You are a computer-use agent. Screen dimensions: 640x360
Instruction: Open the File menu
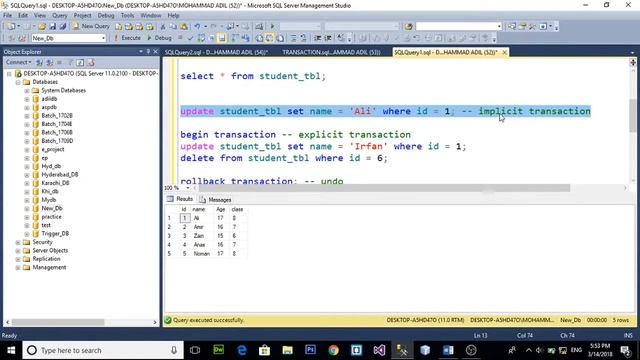tap(7, 16)
